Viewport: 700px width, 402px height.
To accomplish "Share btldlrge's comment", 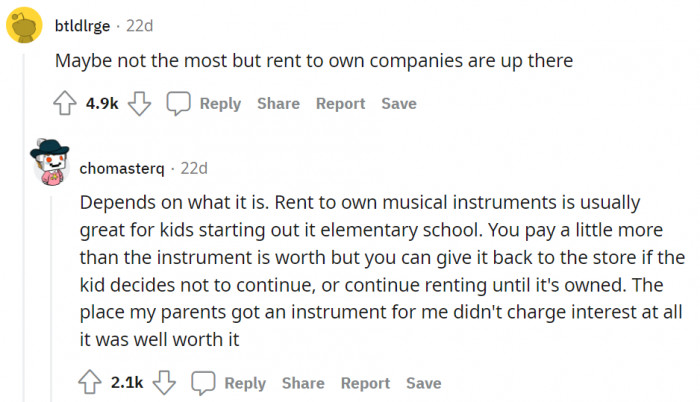I will [x=278, y=104].
